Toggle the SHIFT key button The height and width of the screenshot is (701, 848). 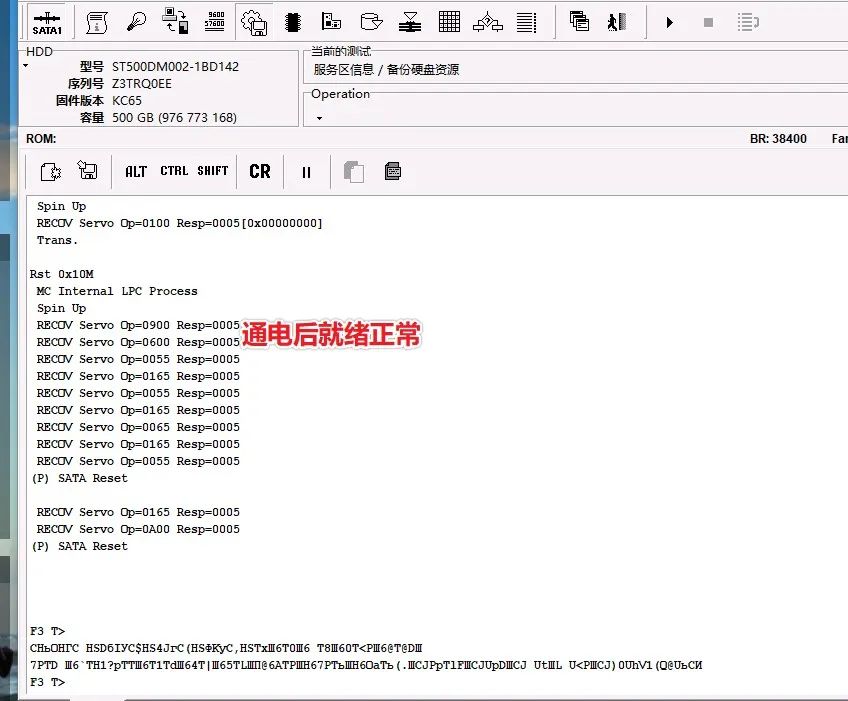click(x=213, y=171)
